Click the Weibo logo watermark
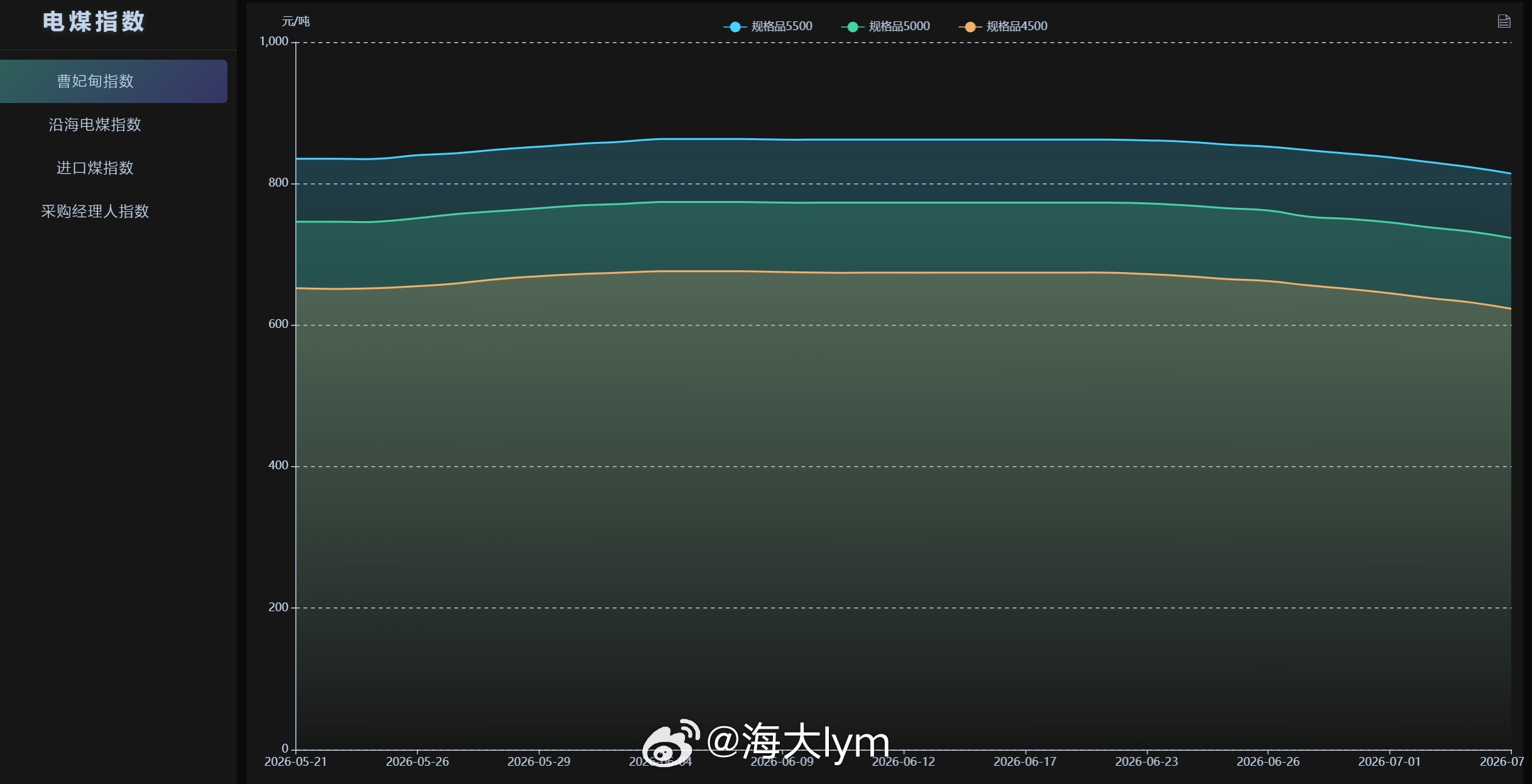Viewport: 1532px width, 784px height. tap(671, 743)
